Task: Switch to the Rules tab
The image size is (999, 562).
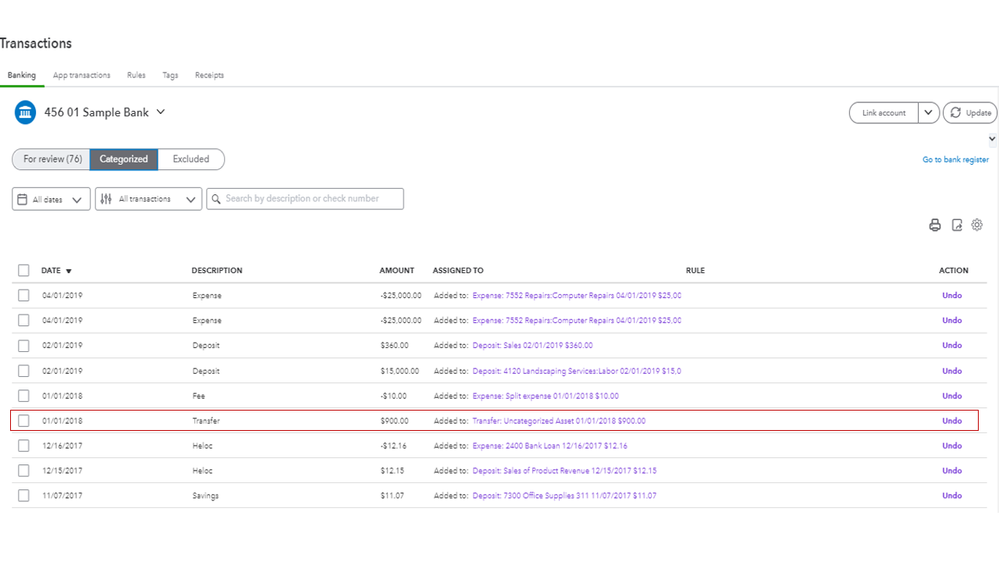Action: [136, 75]
